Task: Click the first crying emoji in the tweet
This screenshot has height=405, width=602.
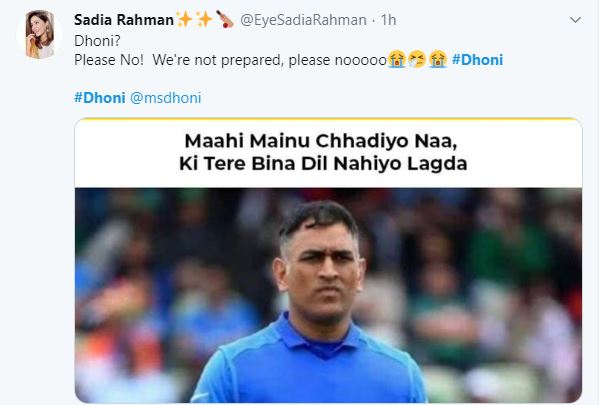Action: tap(397, 60)
